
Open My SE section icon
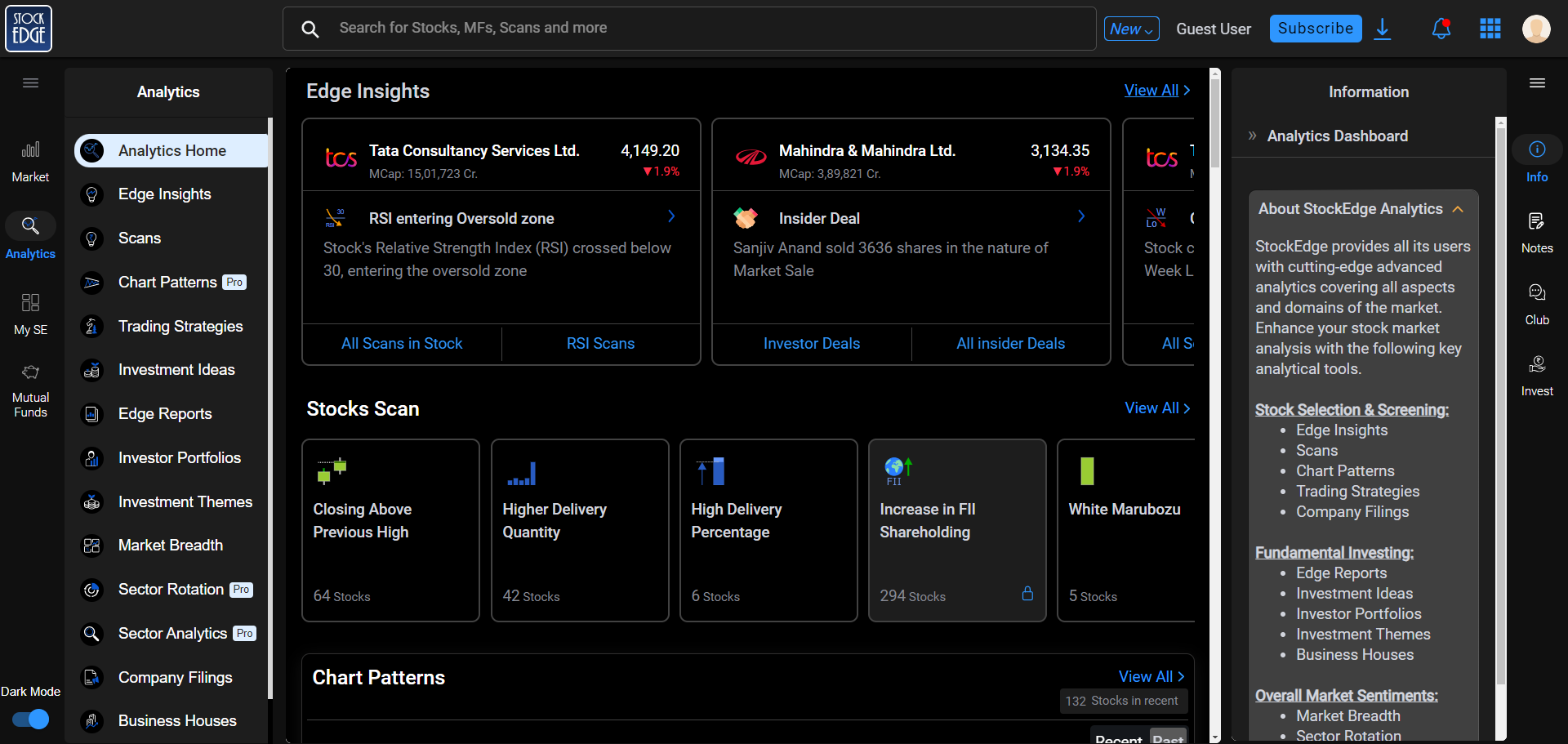click(x=30, y=303)
